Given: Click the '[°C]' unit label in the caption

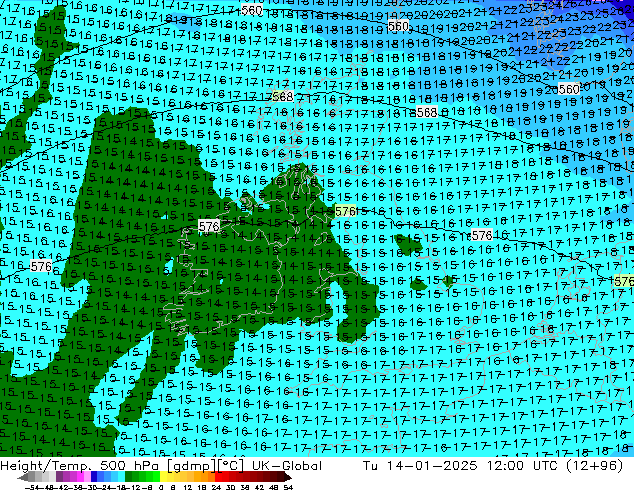Looking at the screenshot, I should tap(231, 466).
